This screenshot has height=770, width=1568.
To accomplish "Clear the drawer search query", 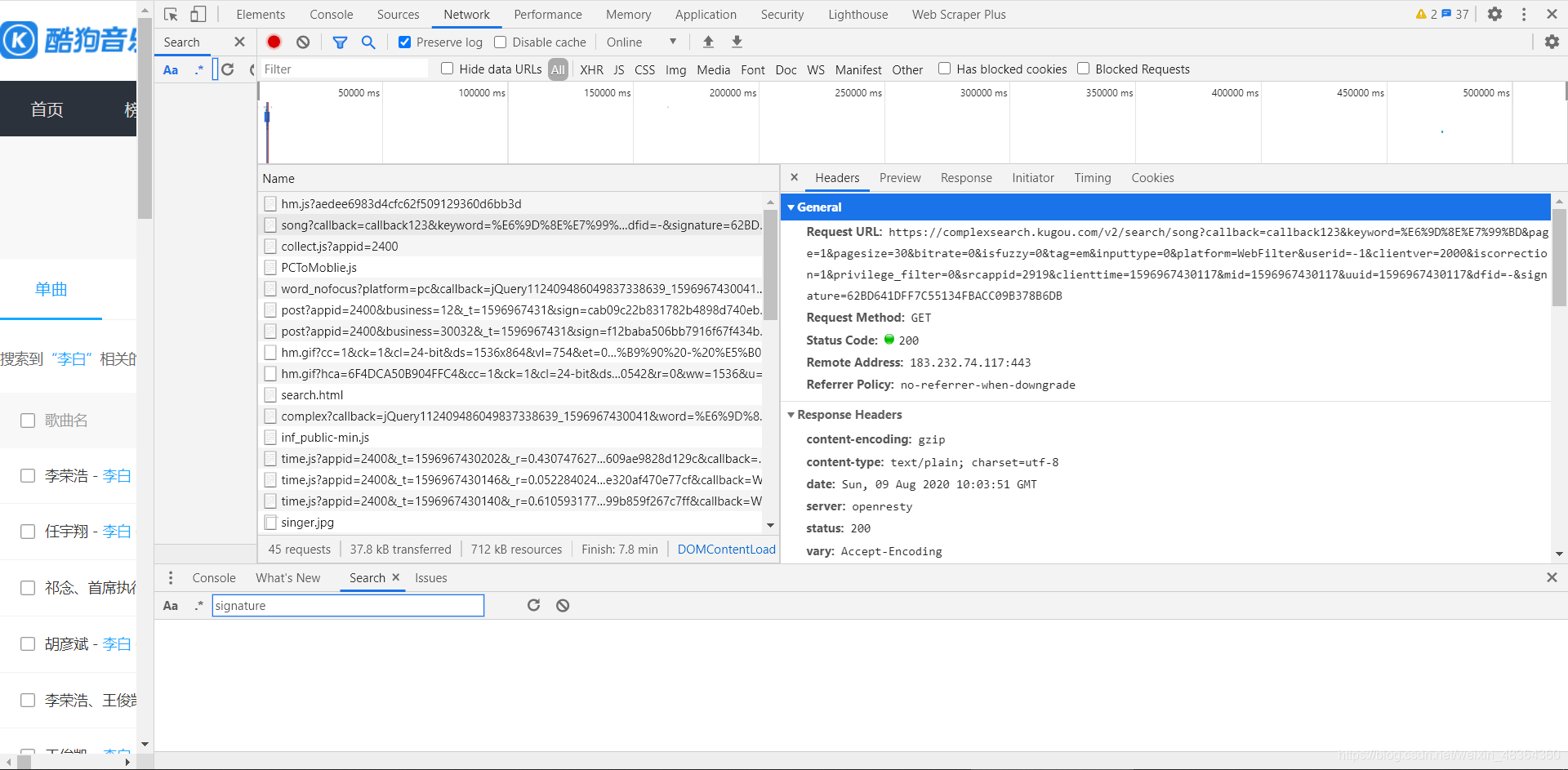I will pyautogui.click(x=563, y=605).
